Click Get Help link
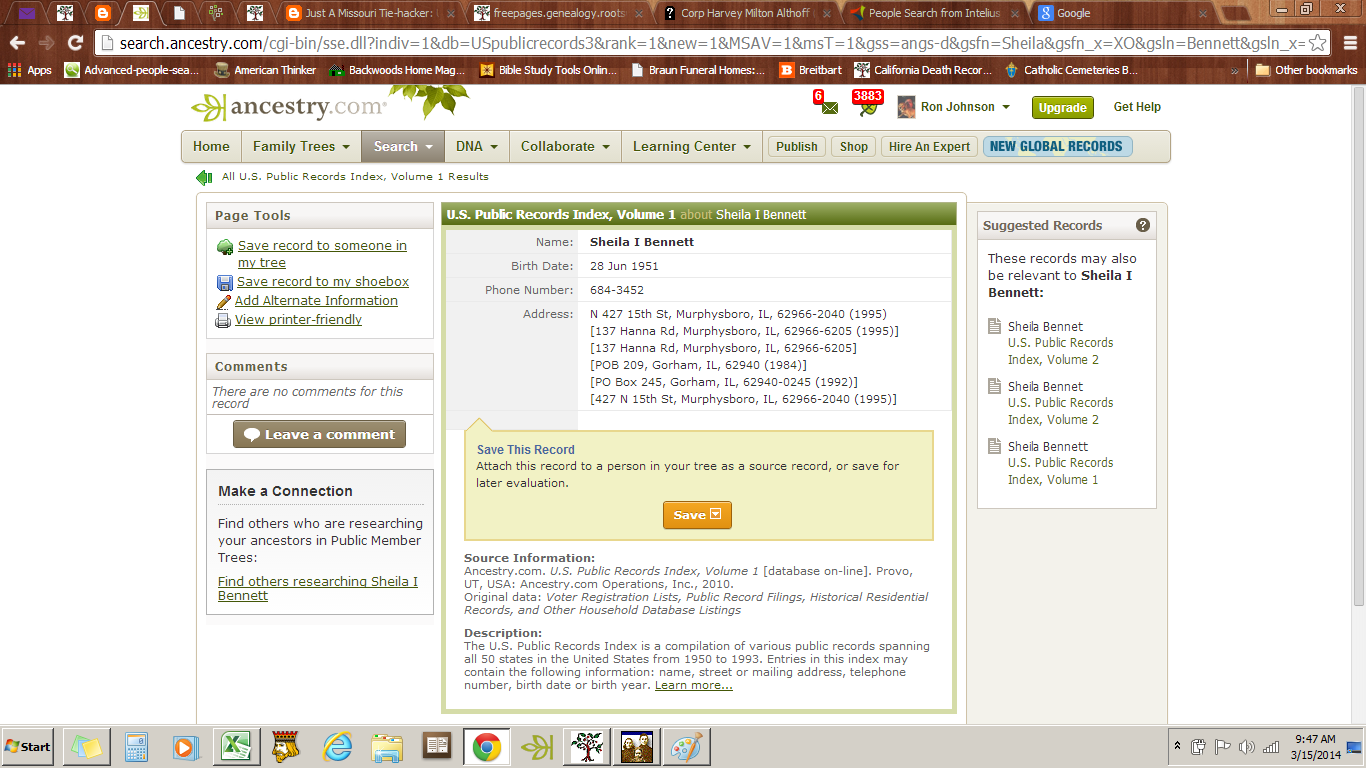Viewport: 1366px width, 768px height. pos(1137,107)
